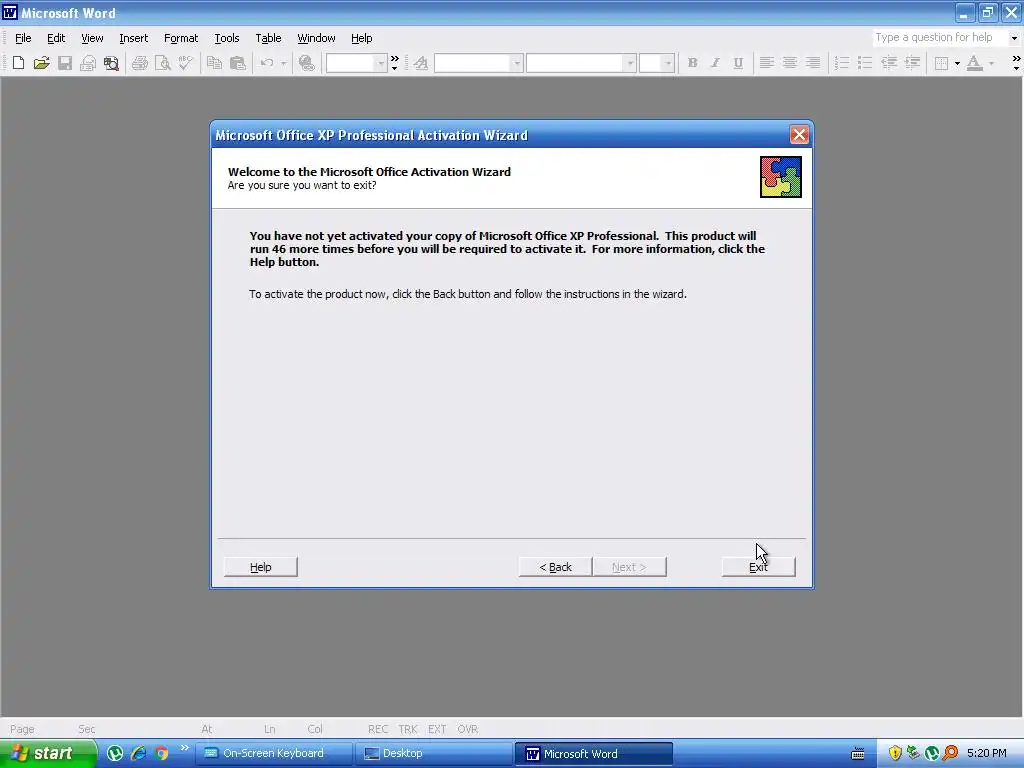Viewport: 1024px width, 768px height.
Task: Close the Activation Wizard with red X
Action: coord(799,135)
